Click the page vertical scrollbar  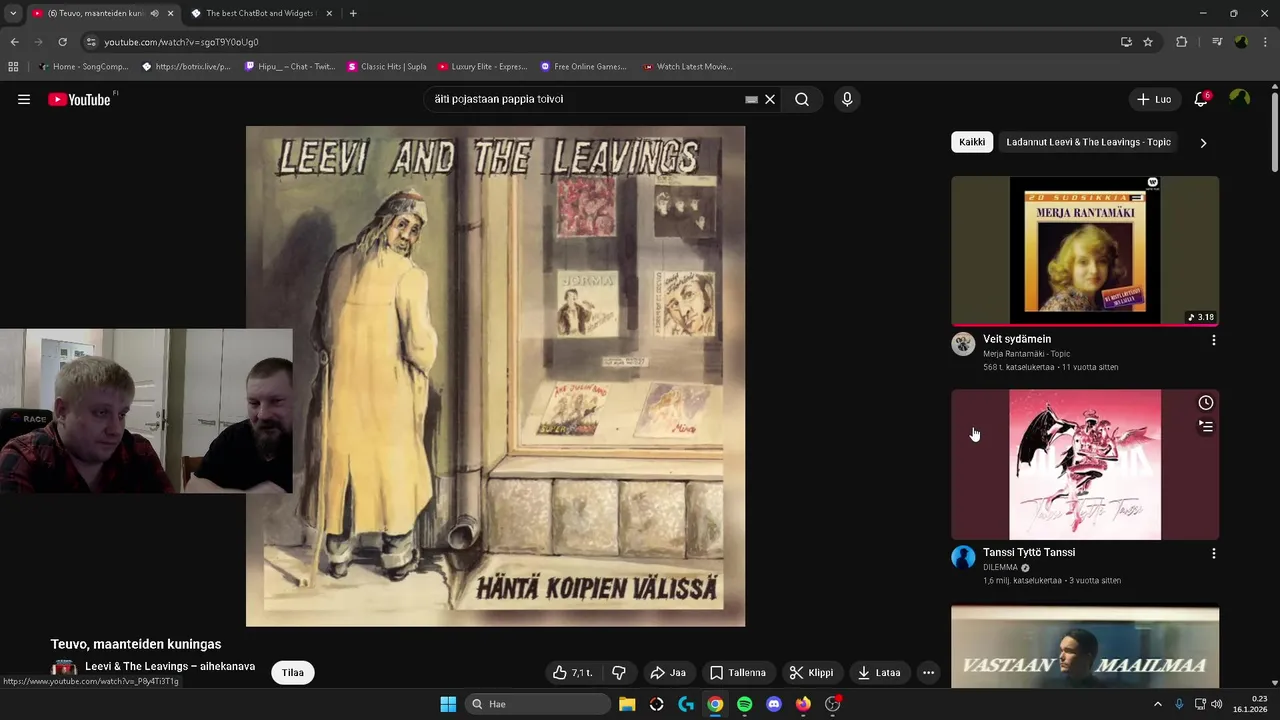click(x=1274, y=133)
